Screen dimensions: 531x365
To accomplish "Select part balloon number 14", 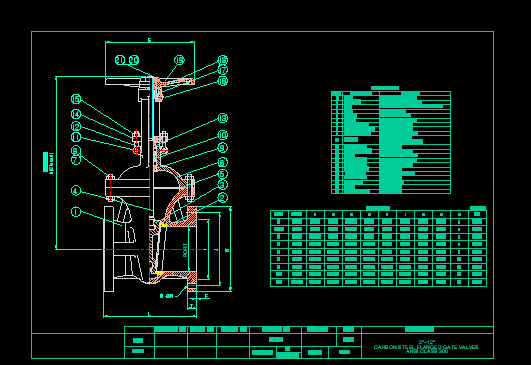I will pos(76,114).
